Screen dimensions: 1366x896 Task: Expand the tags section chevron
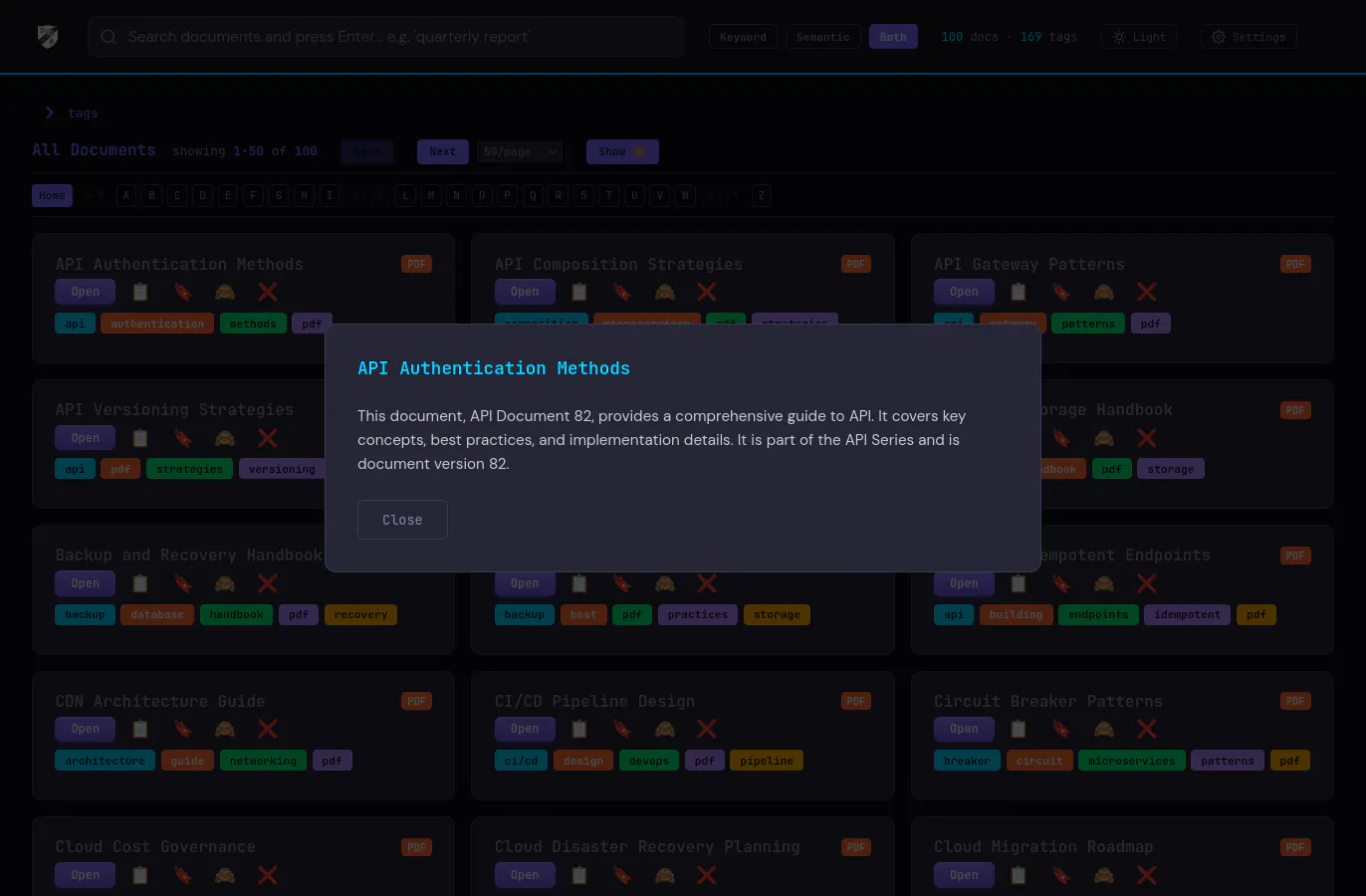click(x=49, y=112)
